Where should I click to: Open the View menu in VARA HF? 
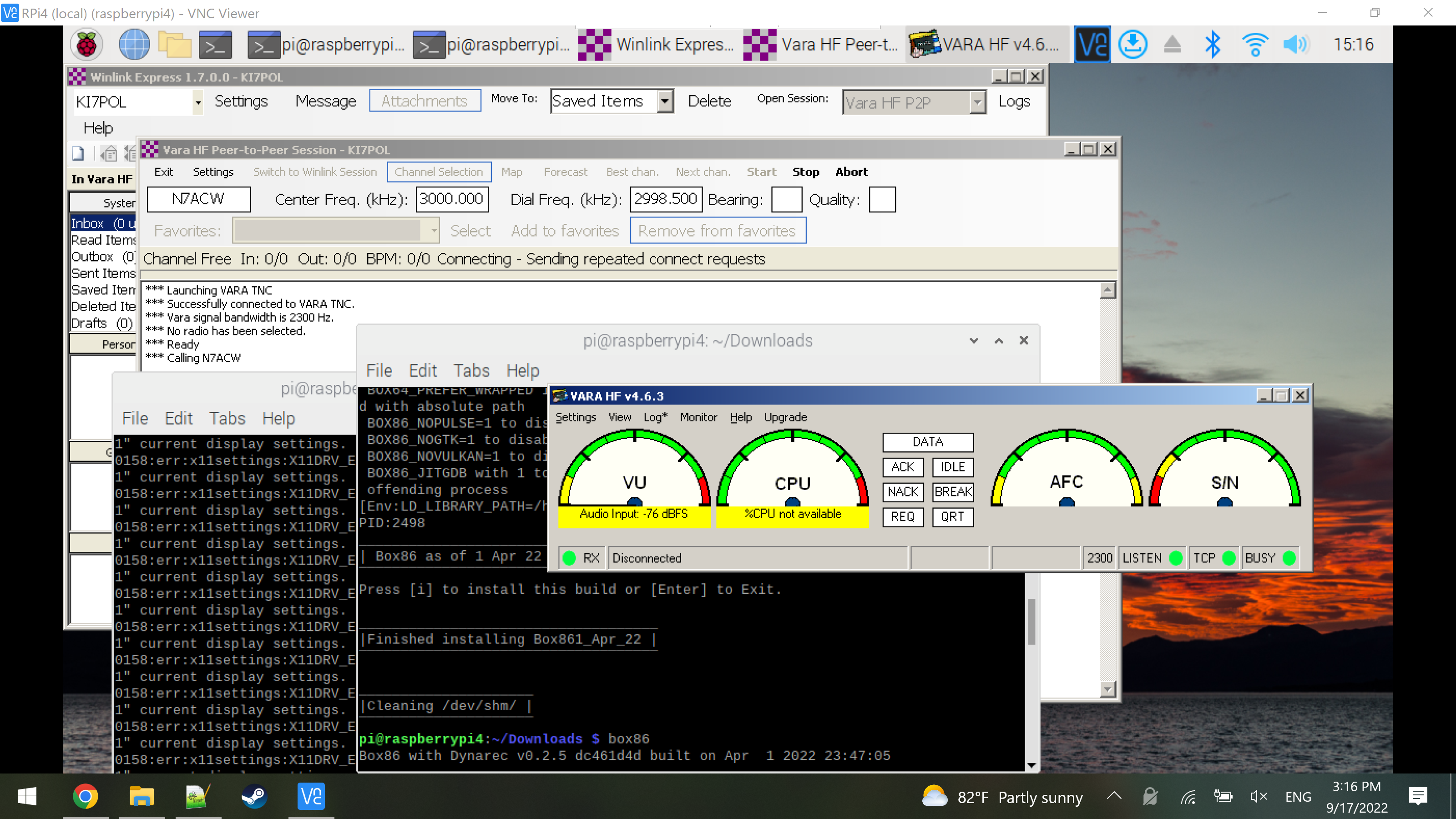(x=619, y=417)
